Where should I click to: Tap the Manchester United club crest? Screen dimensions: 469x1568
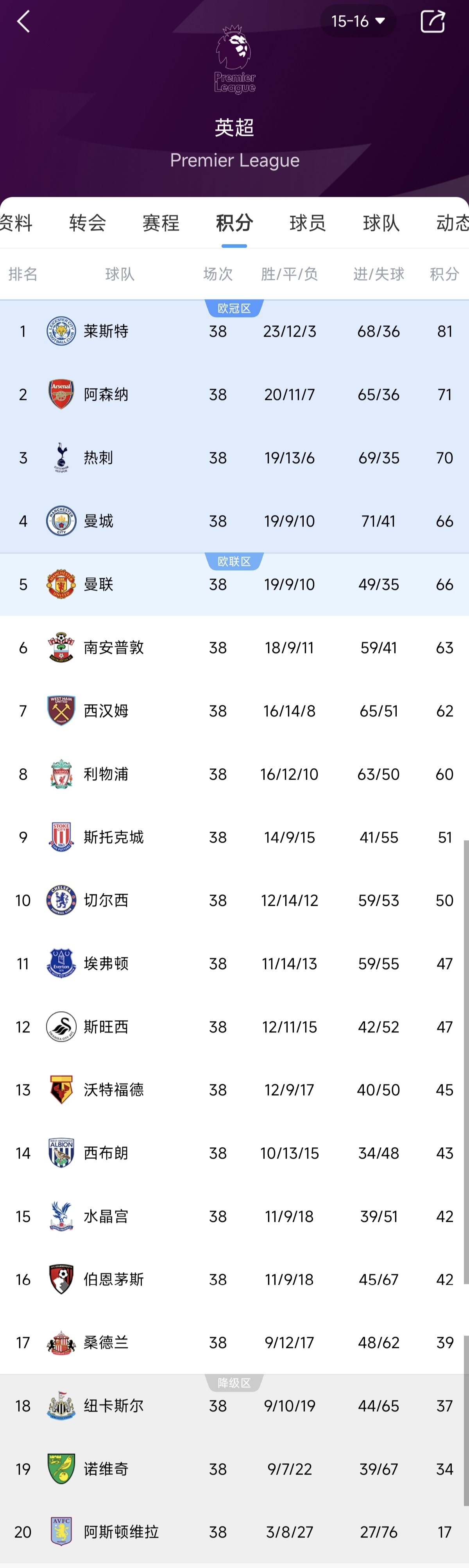pos(61,584)
